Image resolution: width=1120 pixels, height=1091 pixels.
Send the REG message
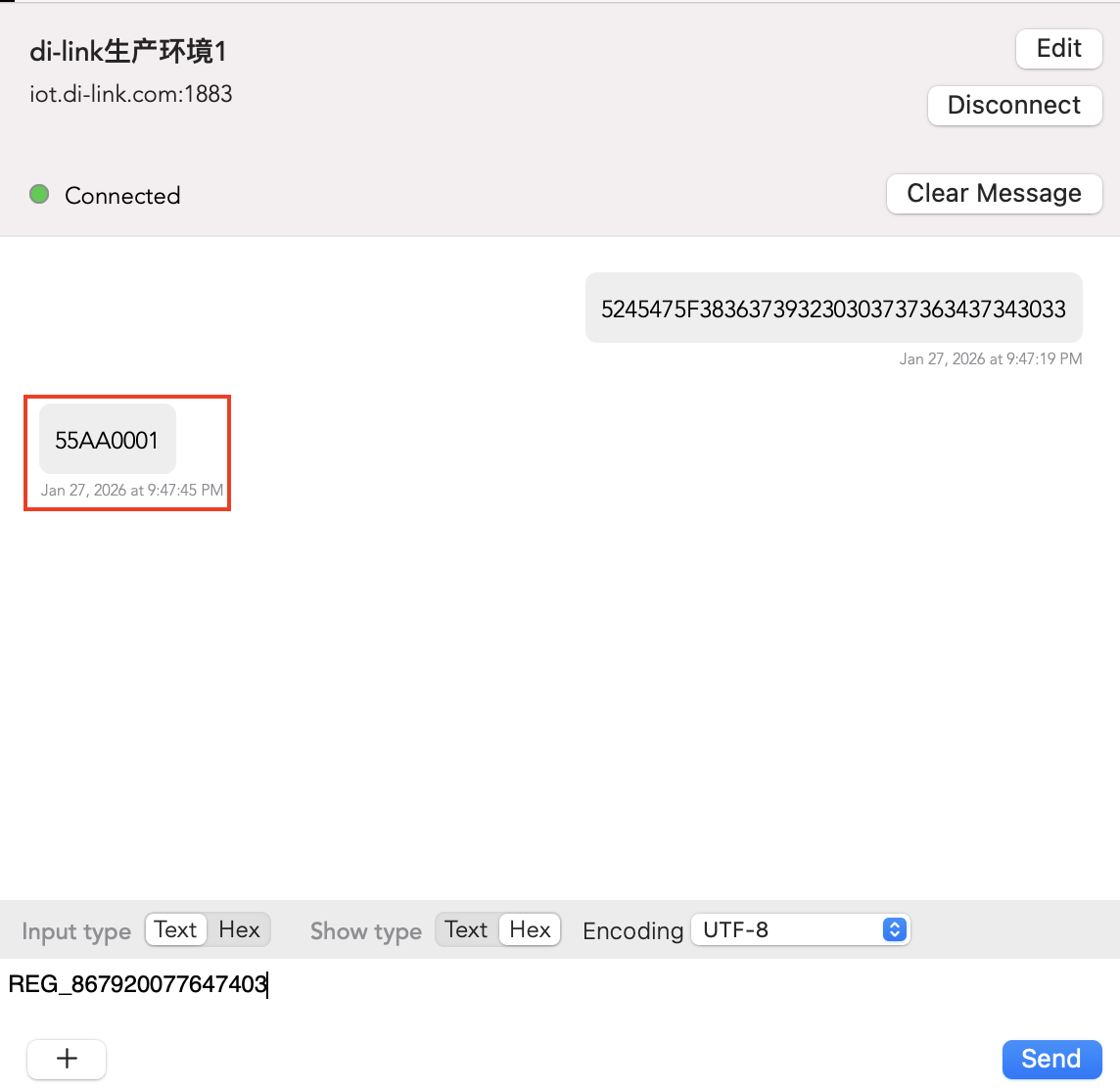(1051, 1059)
